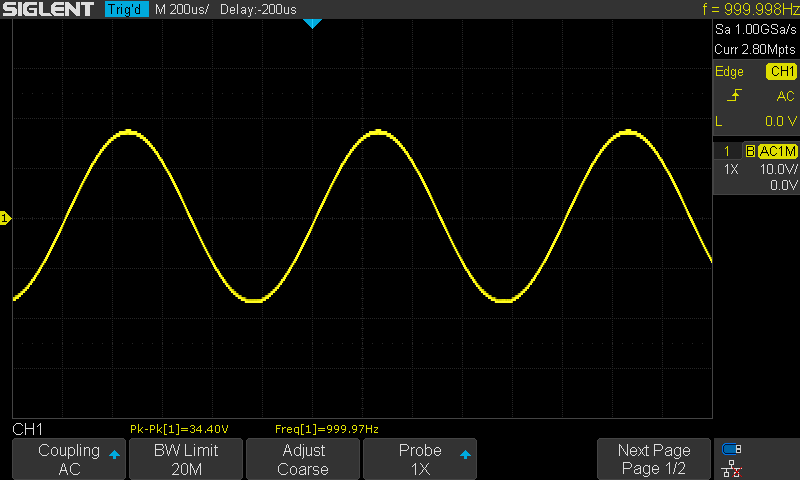Open the Probe 1X softkey menu

(x=420, y=459)
